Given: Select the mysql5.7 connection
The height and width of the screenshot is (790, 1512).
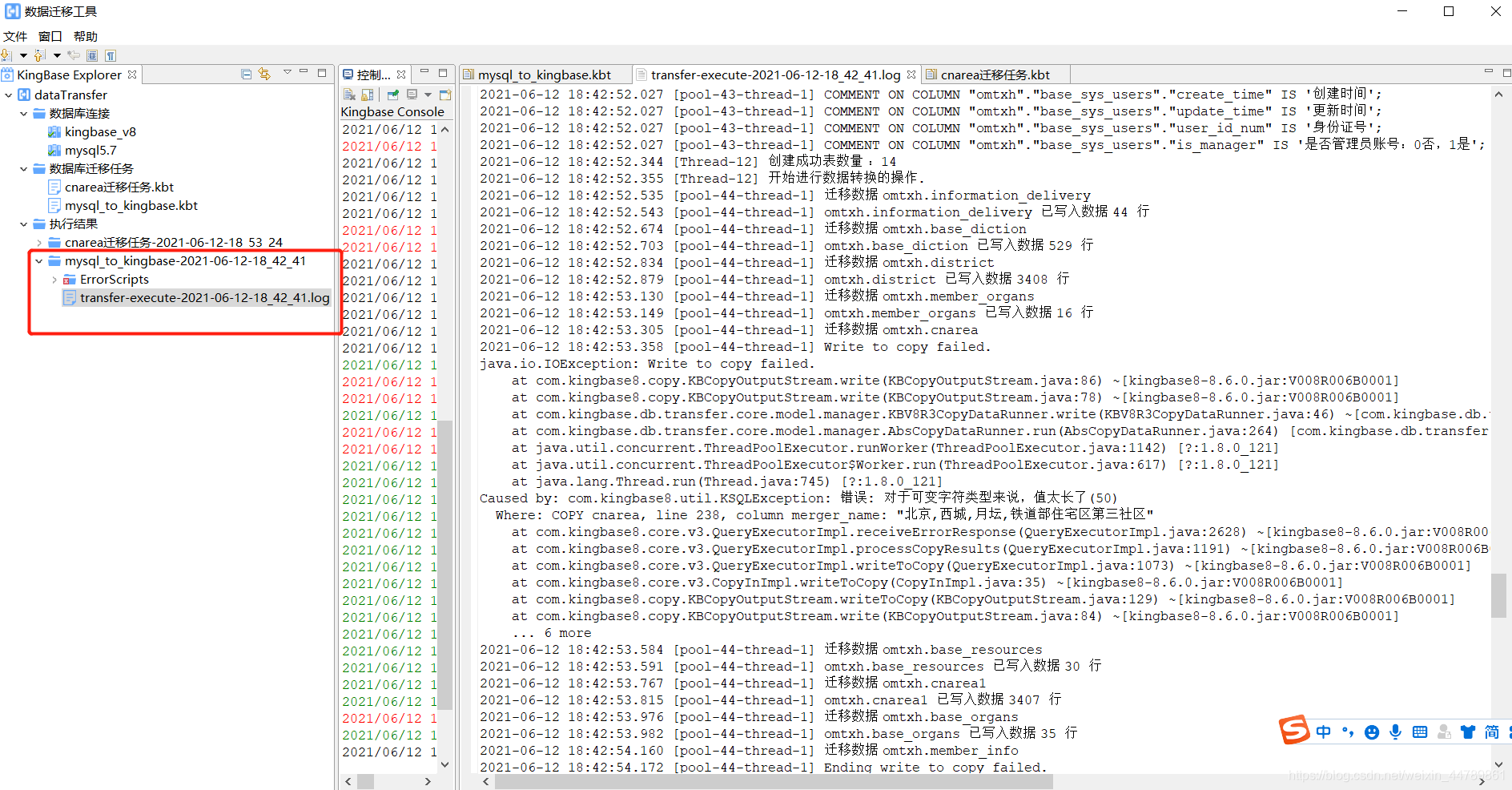Looking at the screenshot, I should (x=90, y=150).
